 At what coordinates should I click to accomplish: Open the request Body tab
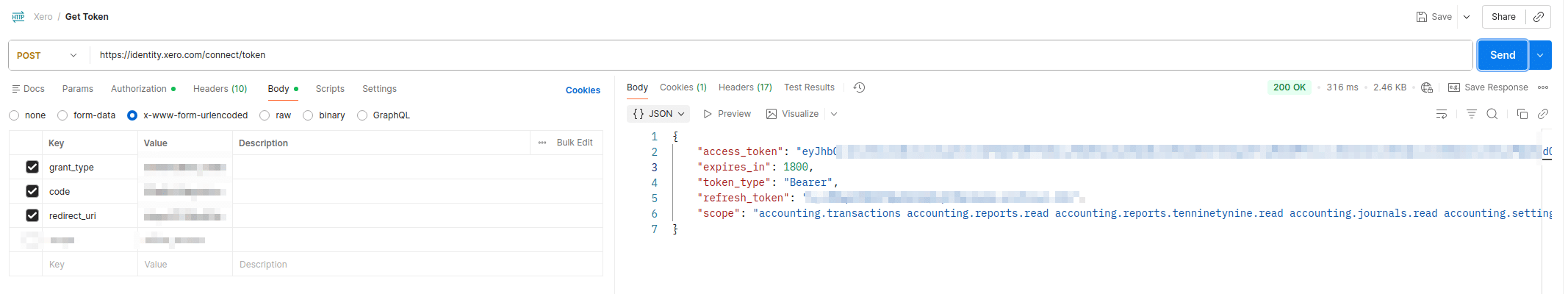[x=283, y=89]
